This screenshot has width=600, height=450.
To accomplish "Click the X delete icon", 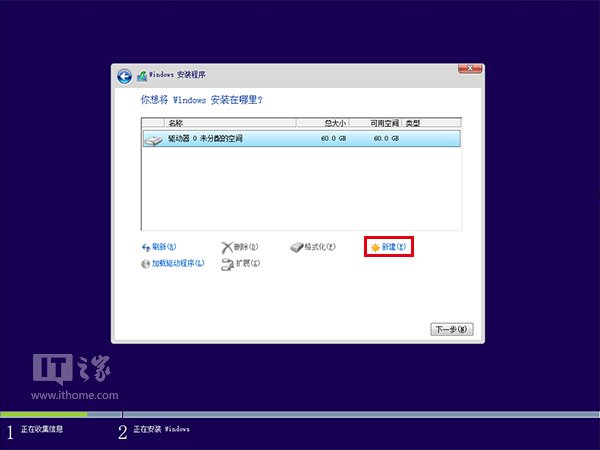I will point(227,248).
